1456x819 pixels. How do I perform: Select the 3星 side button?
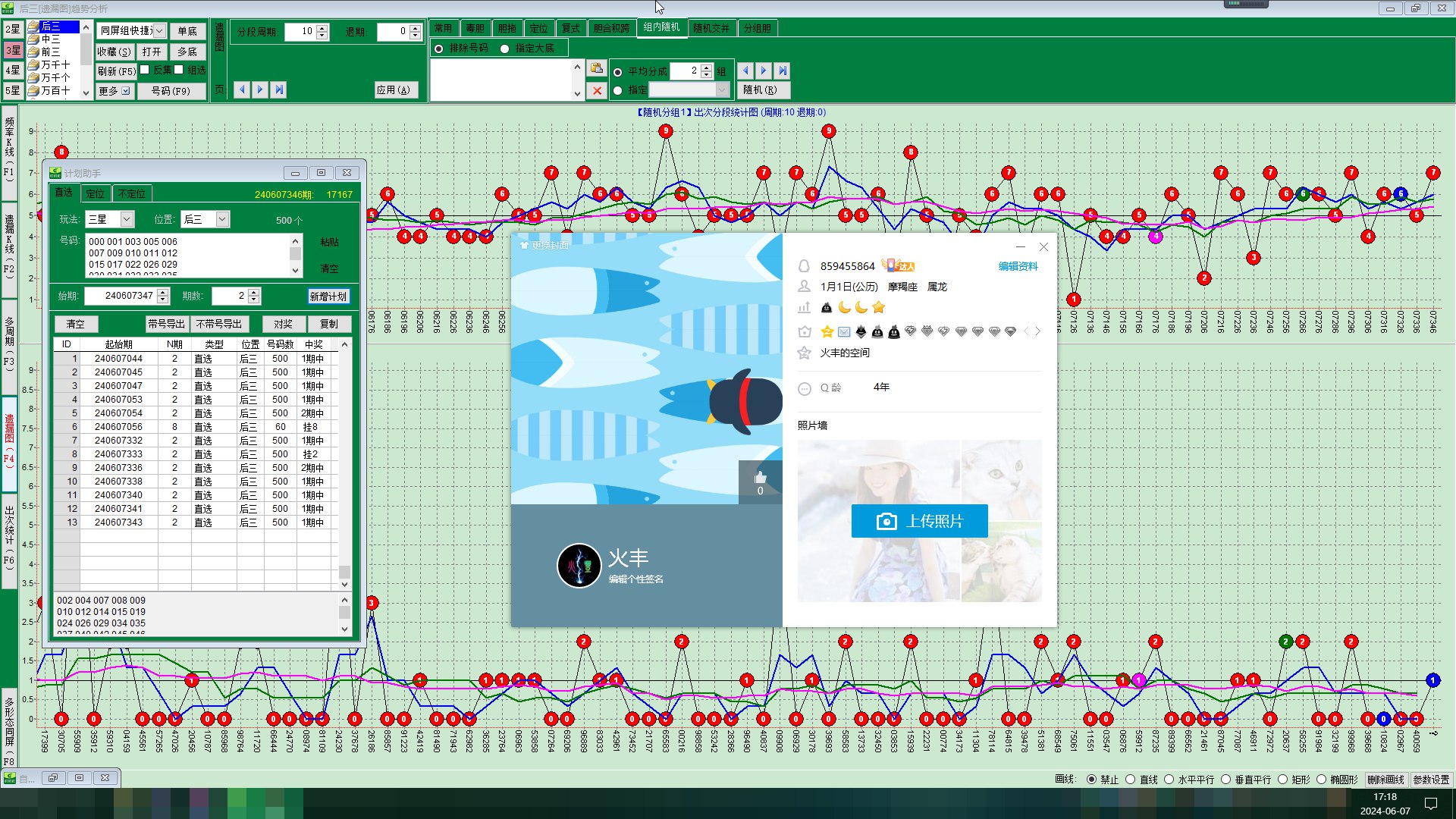point(13,50)
